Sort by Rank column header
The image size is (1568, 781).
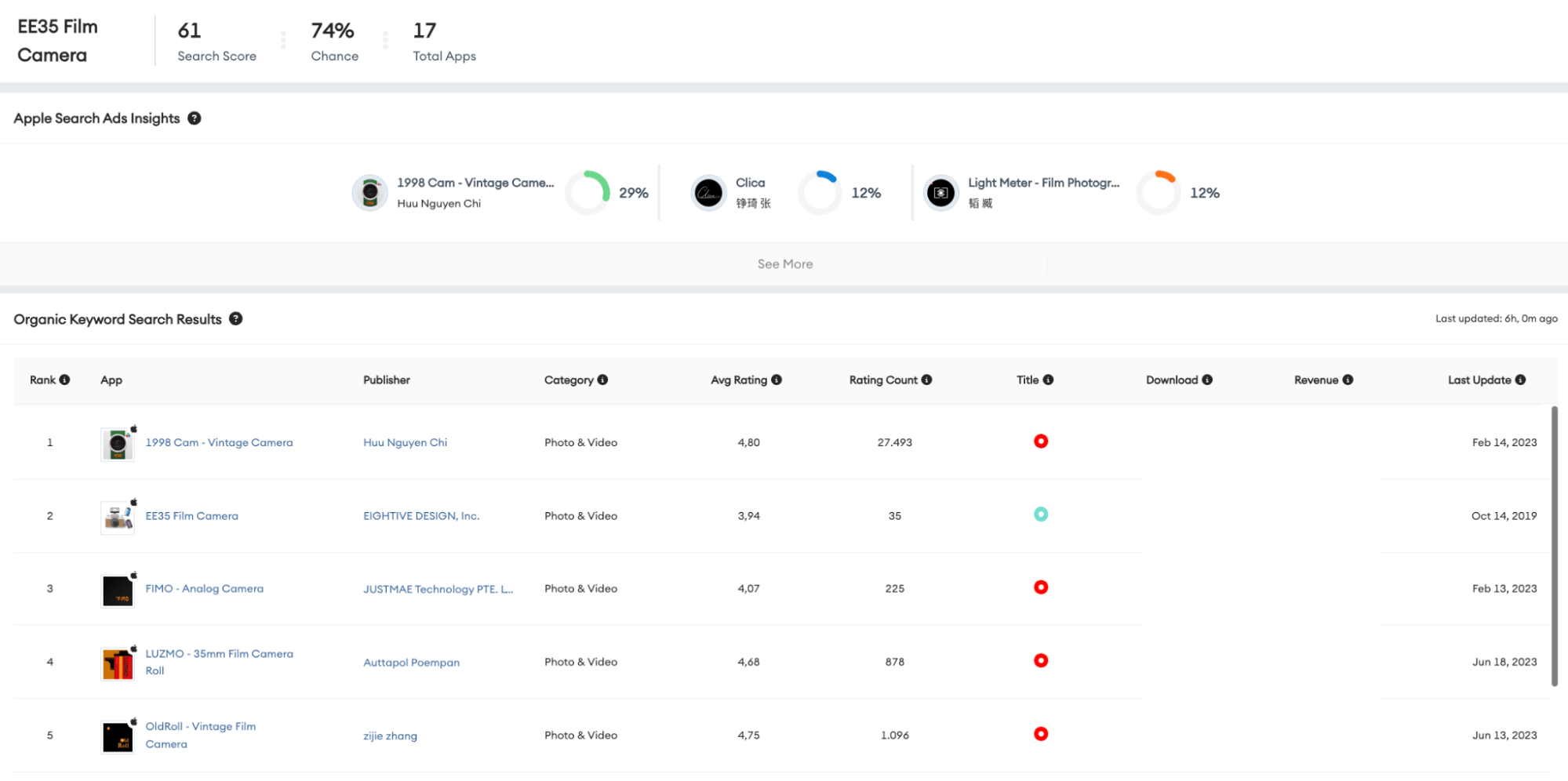point(42,380)
